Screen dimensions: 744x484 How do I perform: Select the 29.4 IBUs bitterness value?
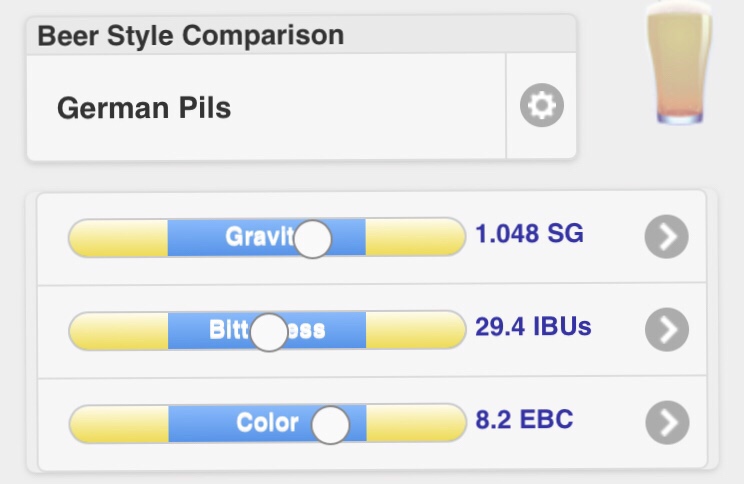click(533, 327)
